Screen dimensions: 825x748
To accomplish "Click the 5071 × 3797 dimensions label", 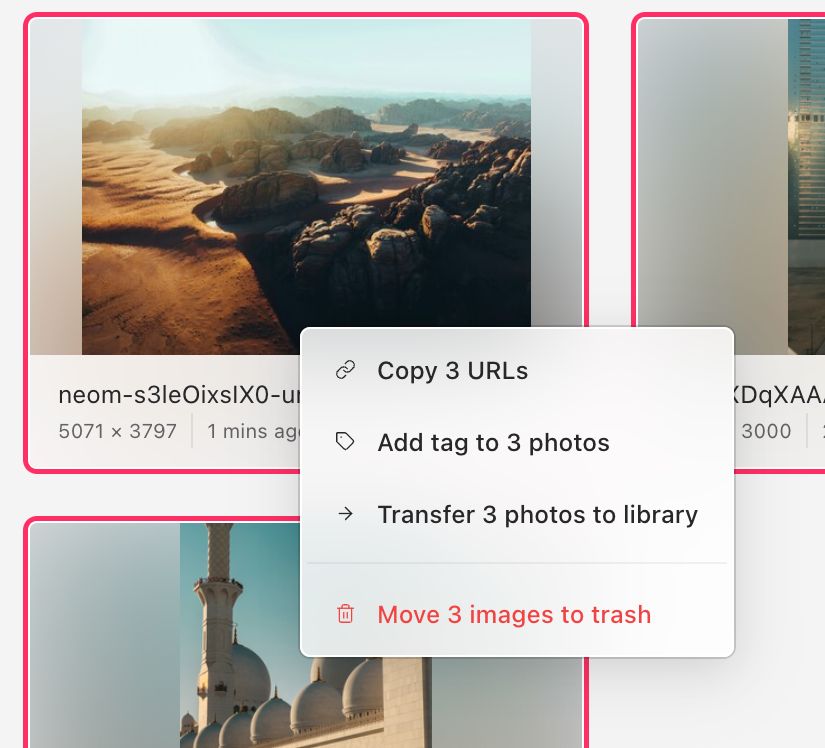I will [118, 431].
